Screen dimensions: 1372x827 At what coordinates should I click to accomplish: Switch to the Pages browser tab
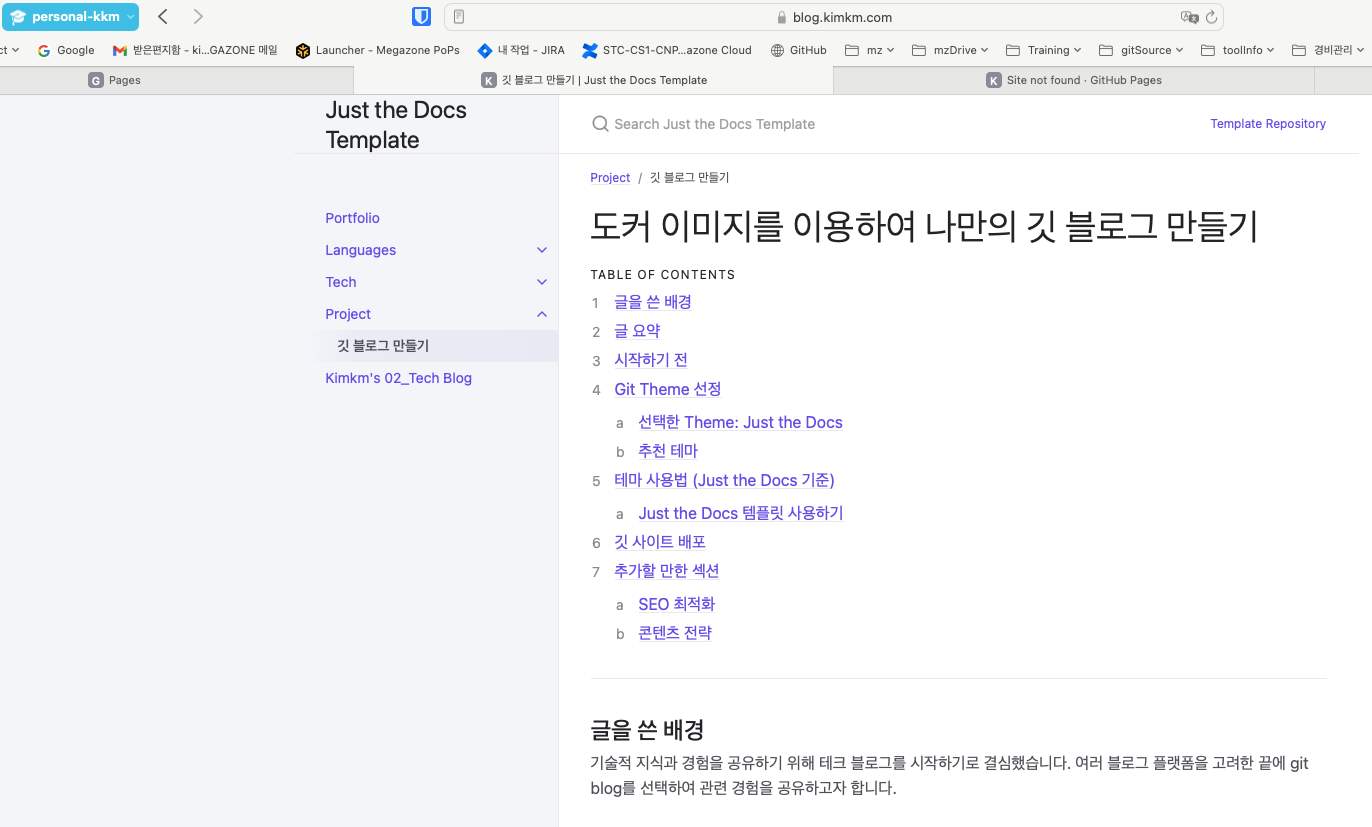click(x=124, y=80)
